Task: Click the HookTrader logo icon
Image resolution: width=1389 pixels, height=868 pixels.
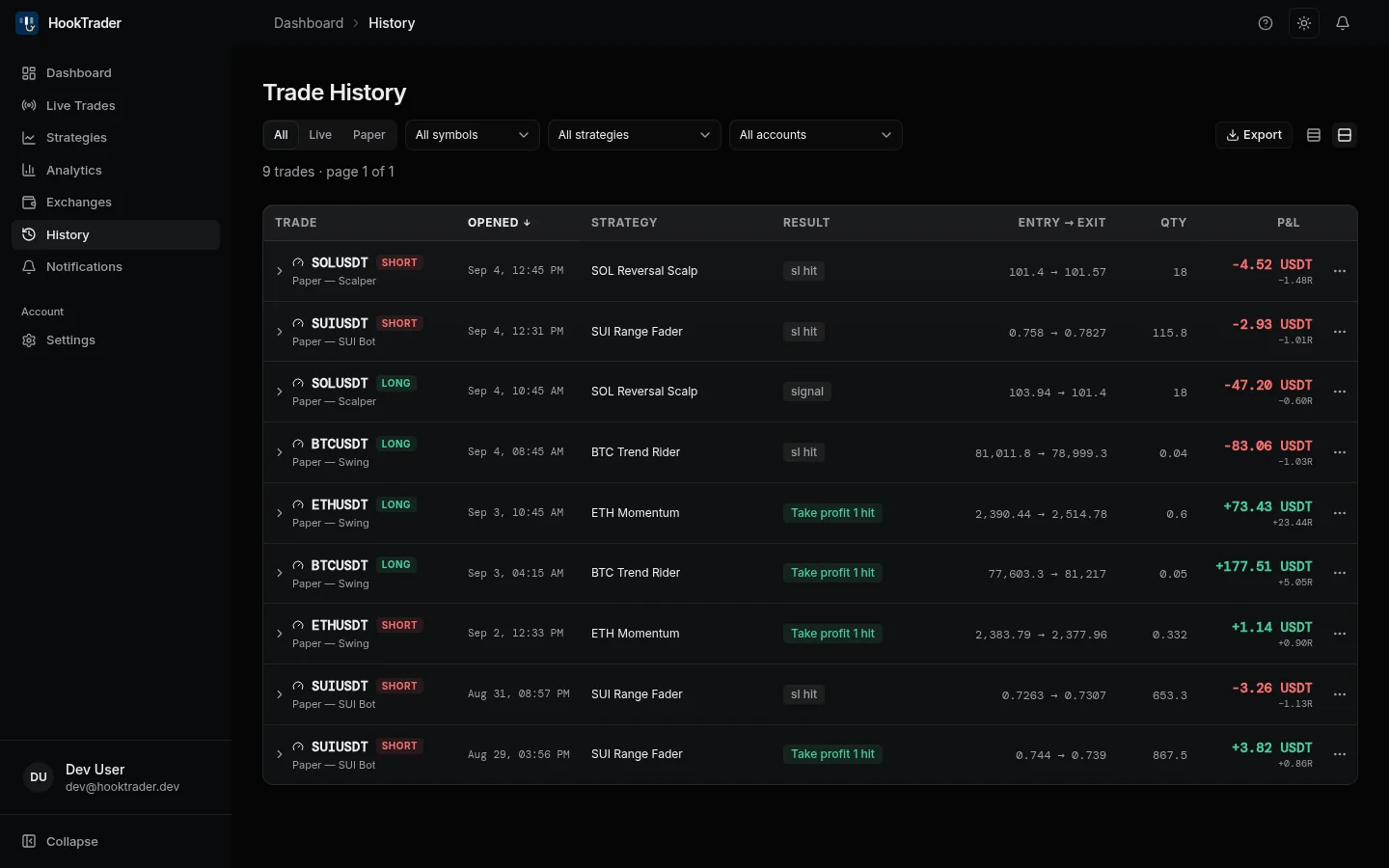Action: click(27, 23)
